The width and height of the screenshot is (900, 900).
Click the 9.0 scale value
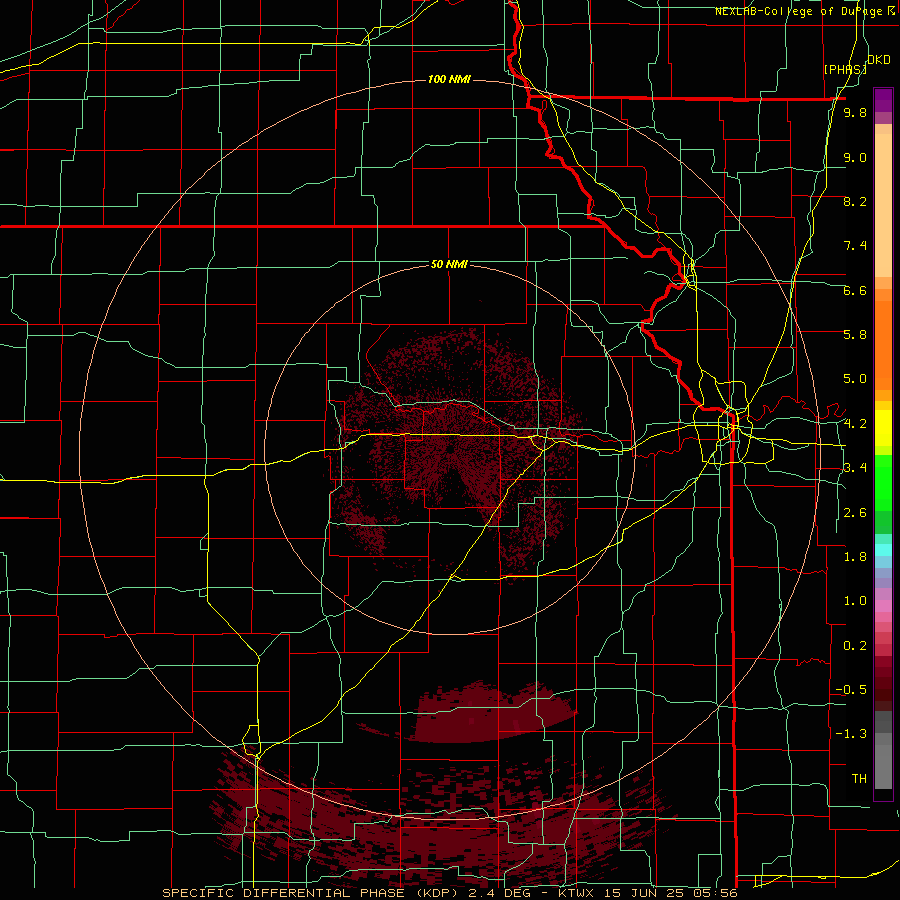click(x=855, y=158)
